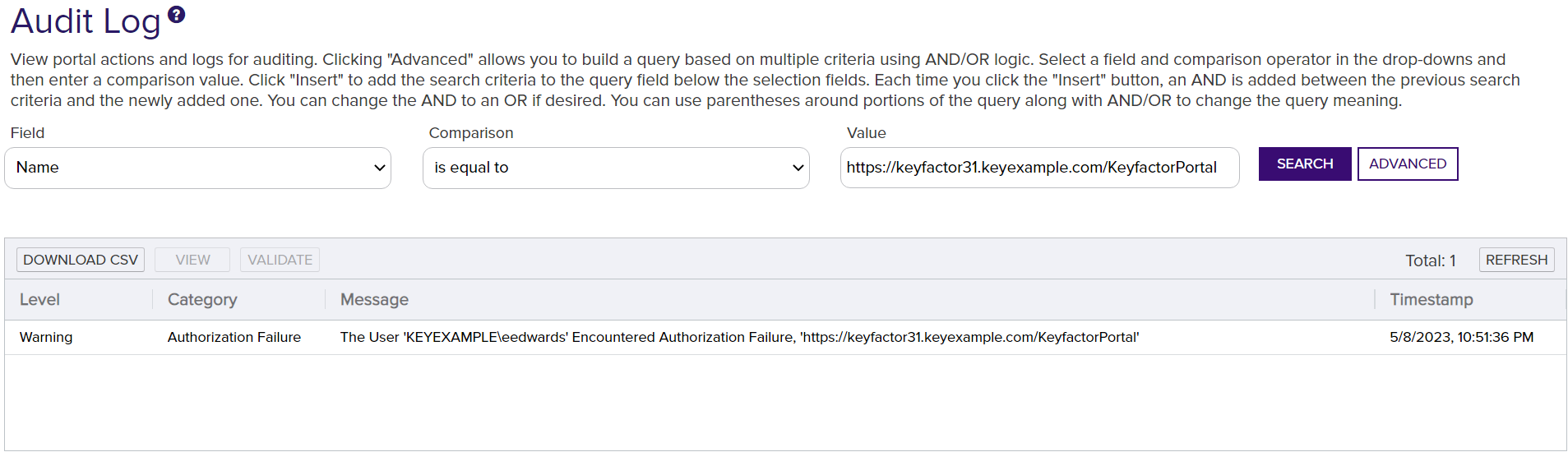Expand the Comparison dropdown 'is equal to'
The height and width of the screenshot is (452, 1568).
click(x=616, y=168)
